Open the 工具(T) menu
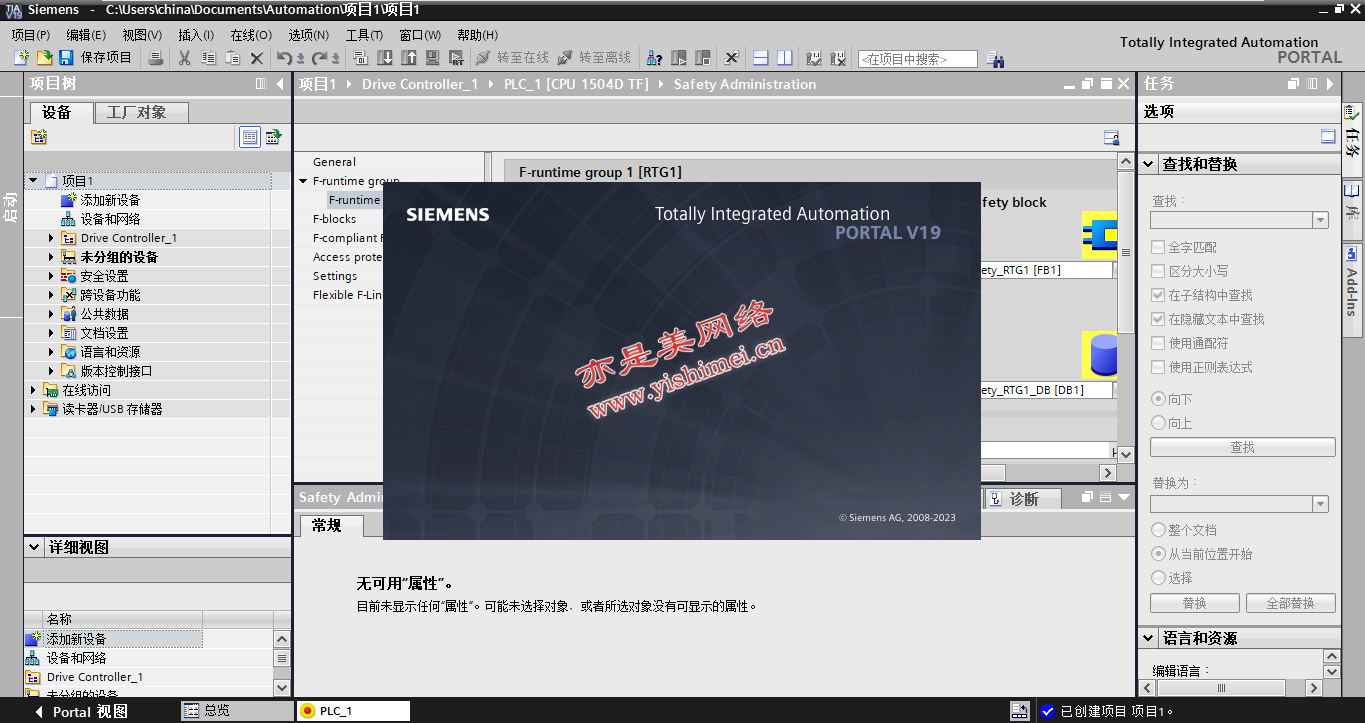The width and height of the screenshot is (1365, 723). [x=364, y=35]
